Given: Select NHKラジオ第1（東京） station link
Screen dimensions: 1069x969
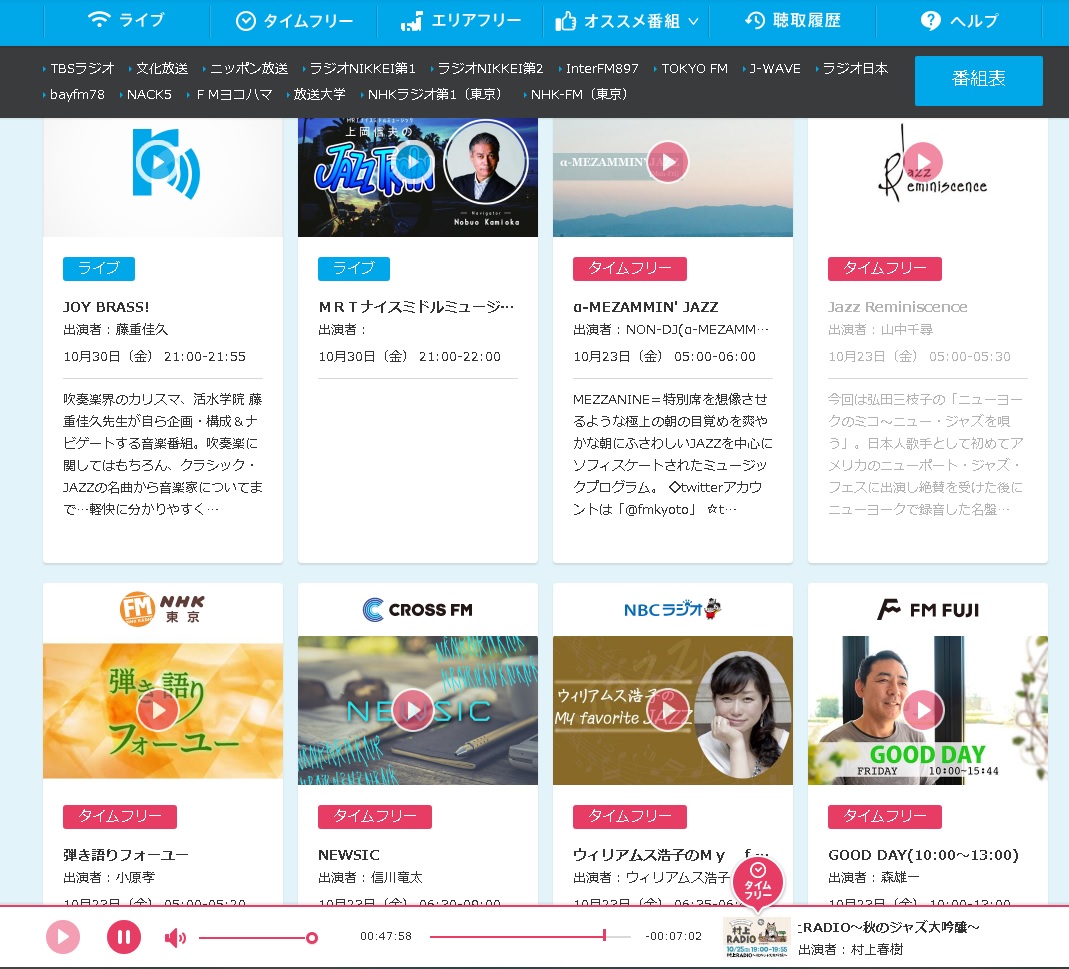Looking at the screenshot, I should [434, 94].
